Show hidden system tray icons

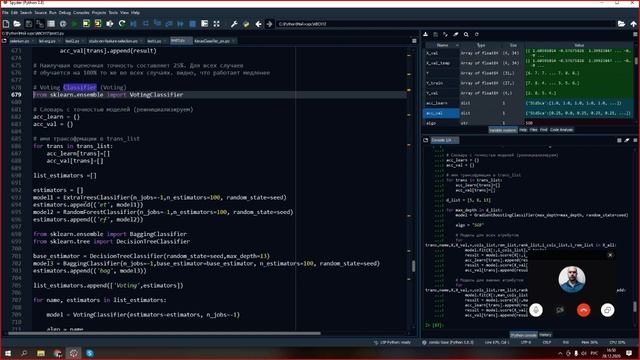coord(560,353)
